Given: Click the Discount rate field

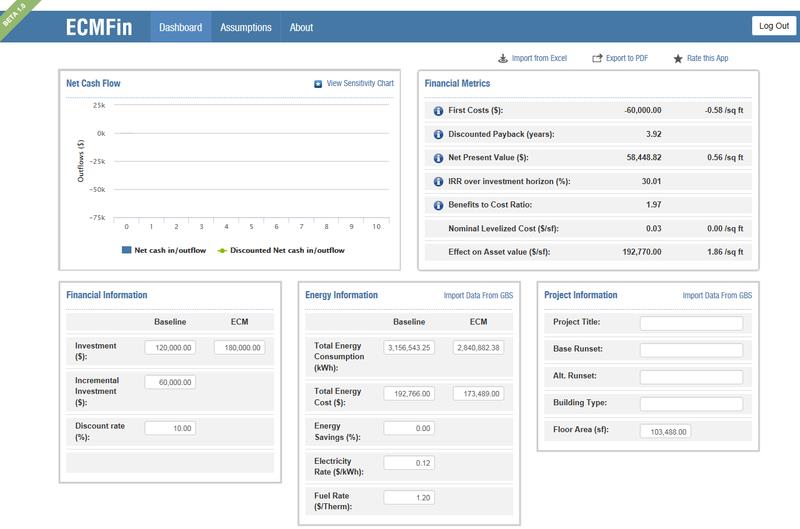Looking at the screenshot, I should pyautogui.click(x=170, y=428).
